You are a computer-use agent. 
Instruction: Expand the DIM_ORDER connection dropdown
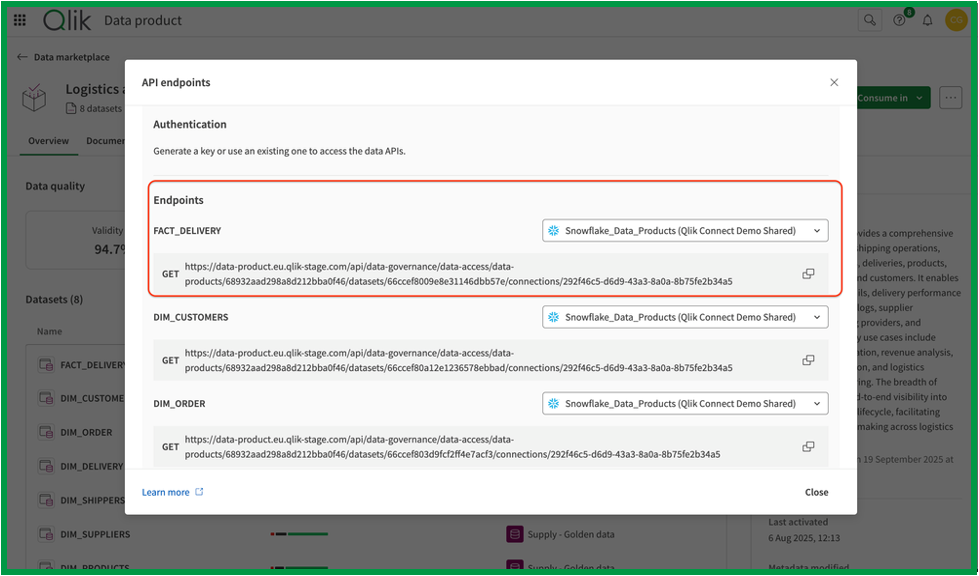click(x=685, y=404)
